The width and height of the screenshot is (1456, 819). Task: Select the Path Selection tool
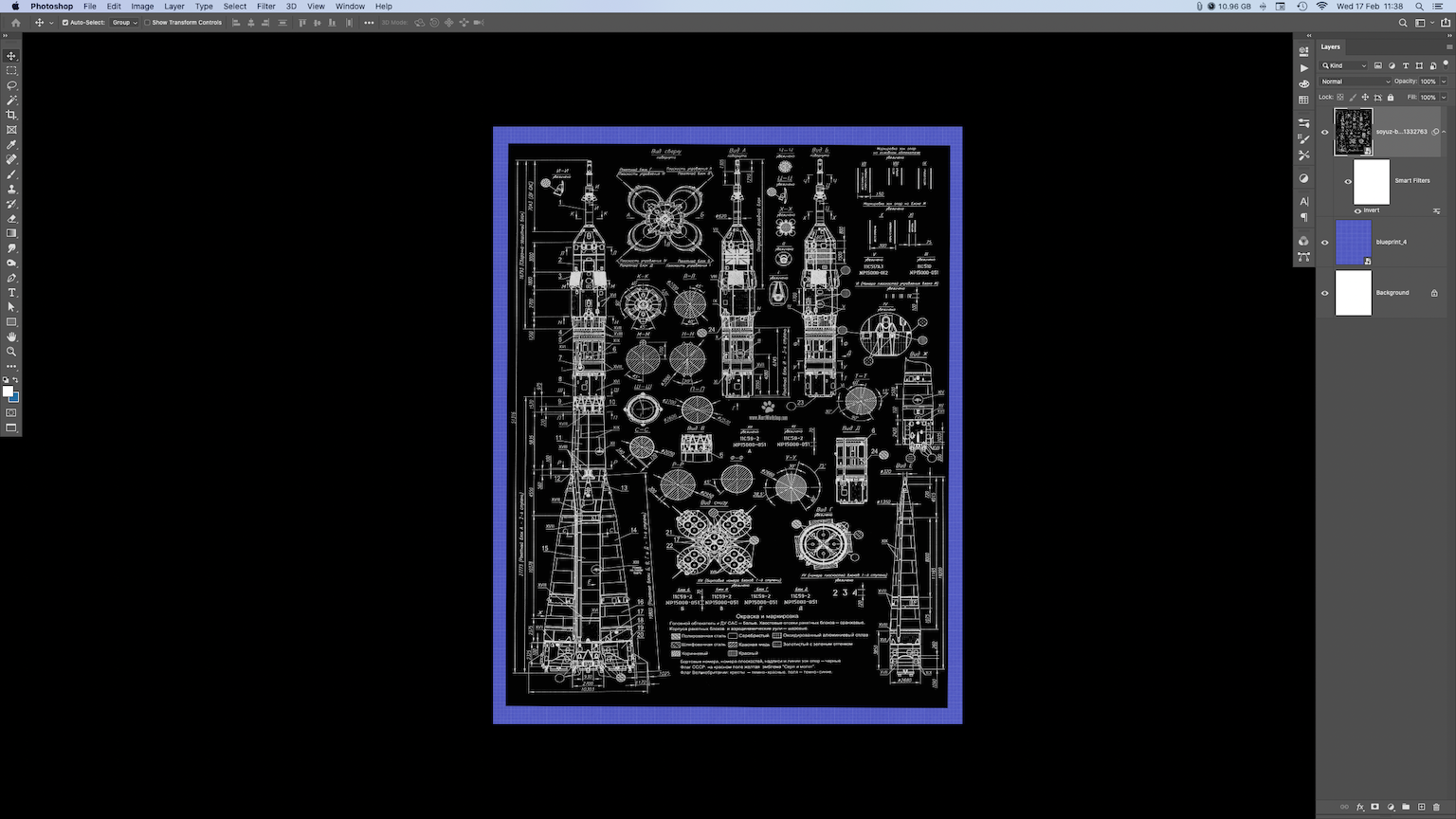pyautogui.click(x=11, y=307)
